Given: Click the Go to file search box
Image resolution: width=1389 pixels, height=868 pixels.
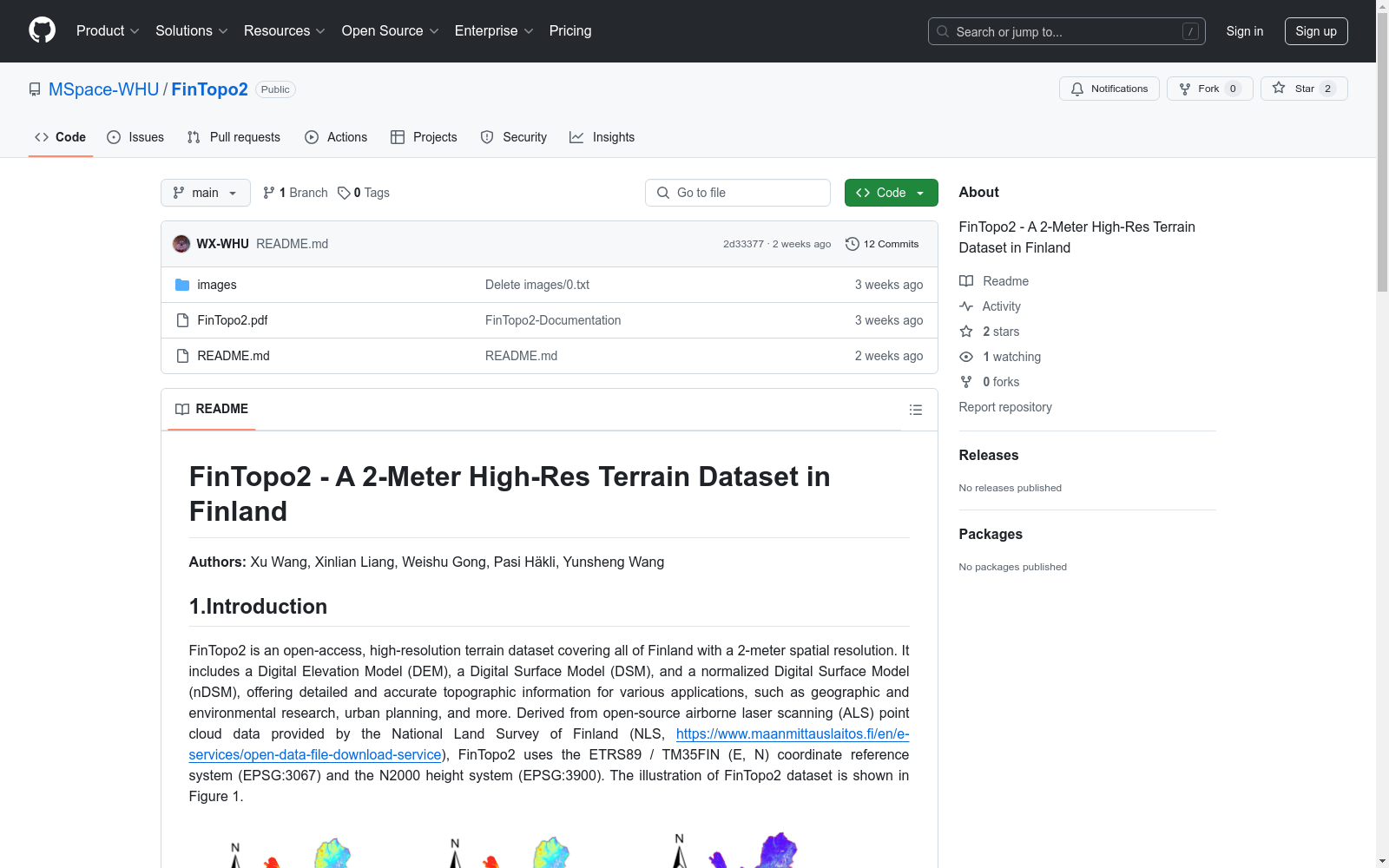Looking at the screenshot, I should coord(738,193).
